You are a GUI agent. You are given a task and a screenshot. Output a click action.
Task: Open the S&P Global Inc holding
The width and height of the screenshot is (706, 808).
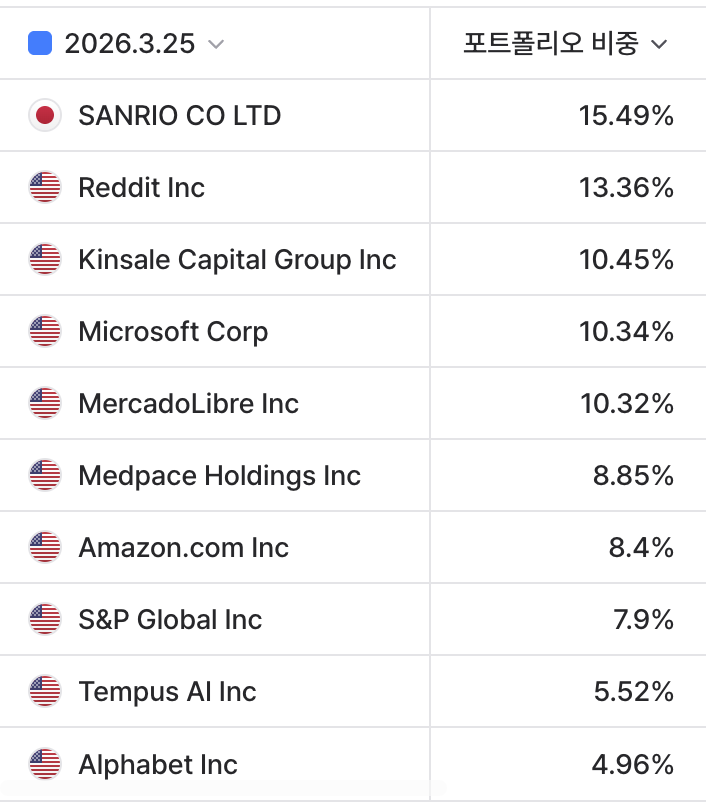(x=170, y=619)
